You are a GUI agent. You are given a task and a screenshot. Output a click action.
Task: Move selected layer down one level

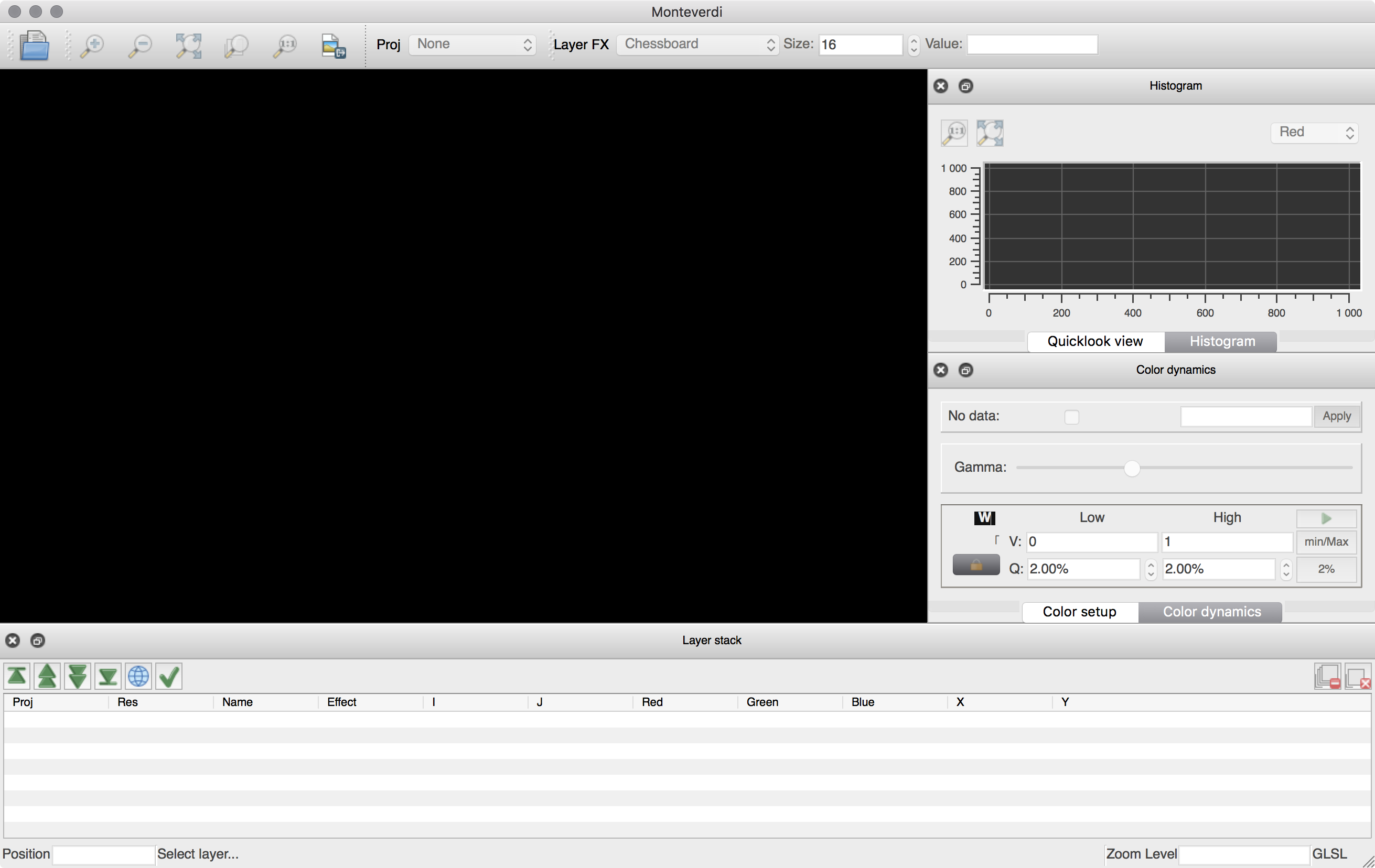point(78,676)
